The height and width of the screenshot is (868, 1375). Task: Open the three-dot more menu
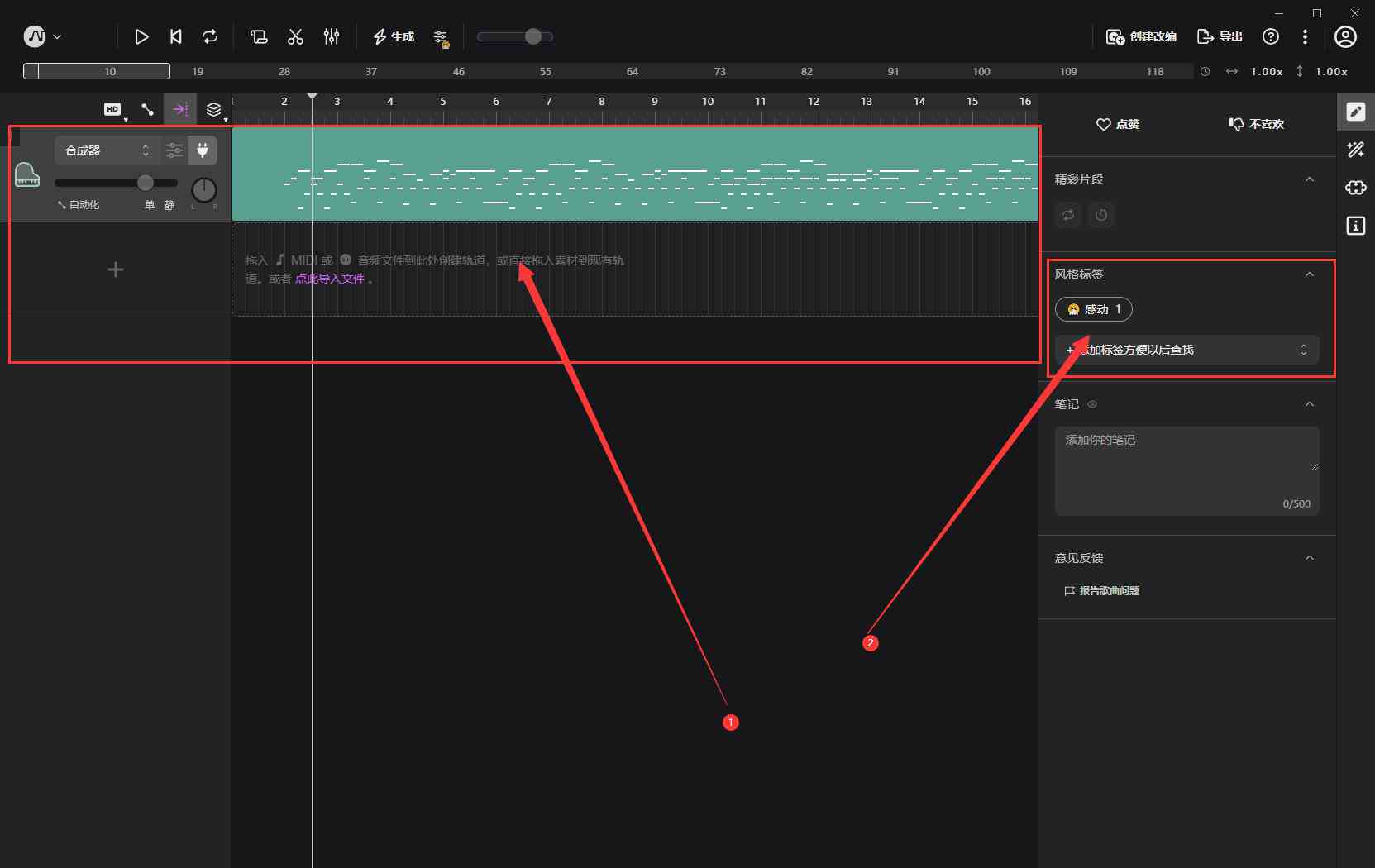[x=1305, y=36]
